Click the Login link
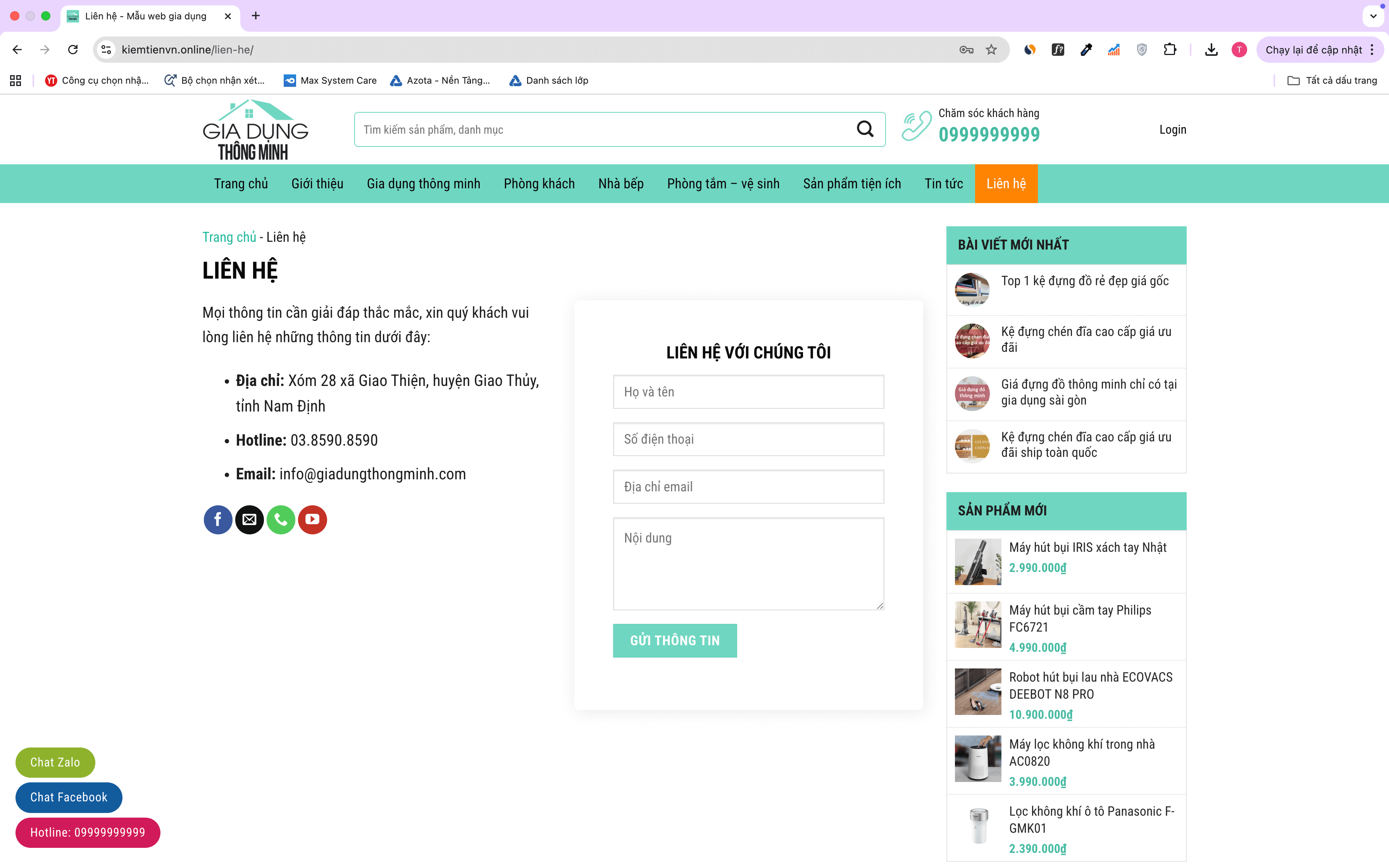 pyautogui.click(x=1172, y=130)
